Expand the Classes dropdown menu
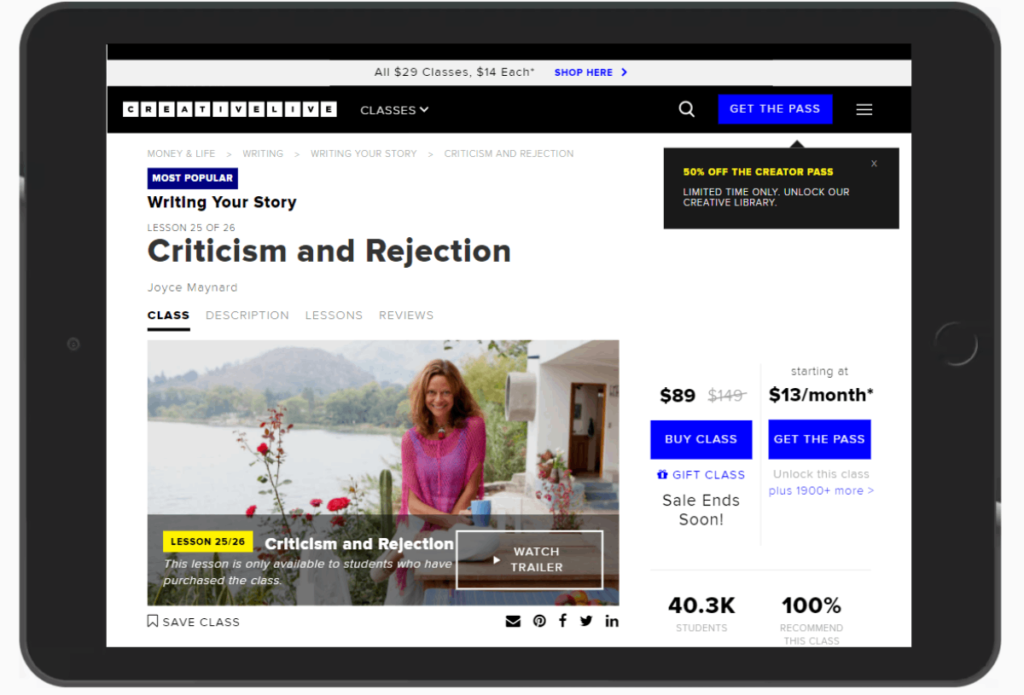This screenshot has width=1024, height=695. point(394,110)
